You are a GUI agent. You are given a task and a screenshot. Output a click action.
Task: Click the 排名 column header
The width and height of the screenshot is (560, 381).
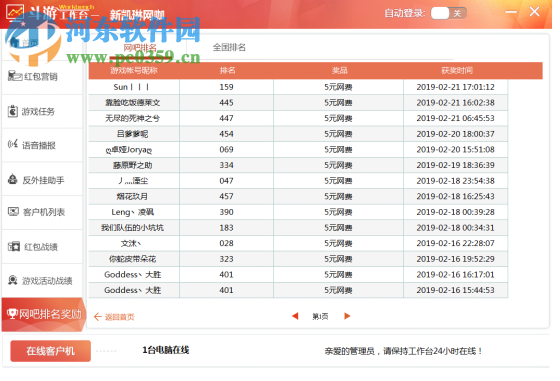tap(228, 70)
